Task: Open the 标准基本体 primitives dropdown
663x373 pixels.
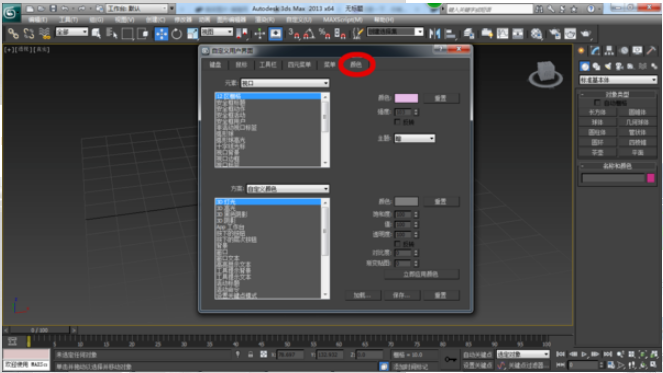Action: (618, 80)
